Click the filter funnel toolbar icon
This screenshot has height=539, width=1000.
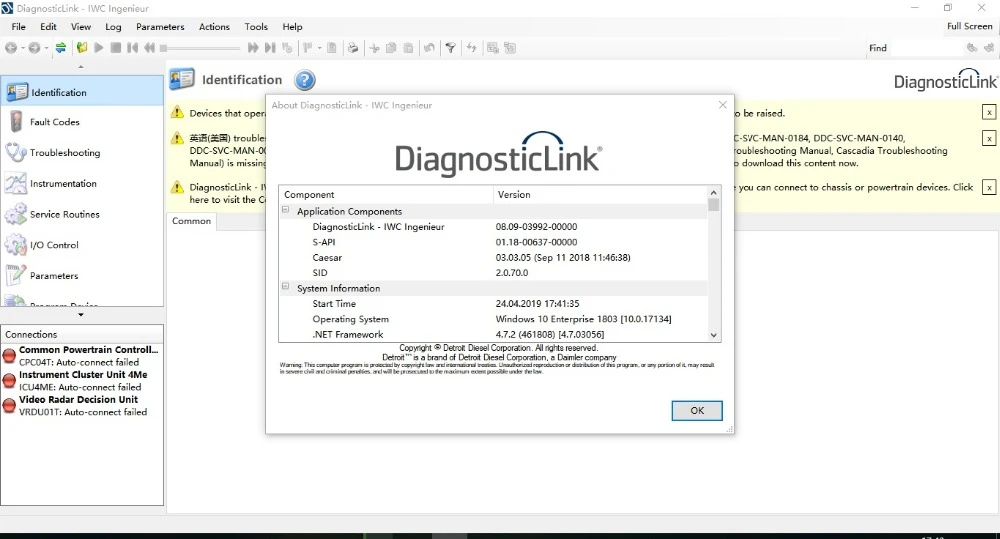click(x=450, y=48)
